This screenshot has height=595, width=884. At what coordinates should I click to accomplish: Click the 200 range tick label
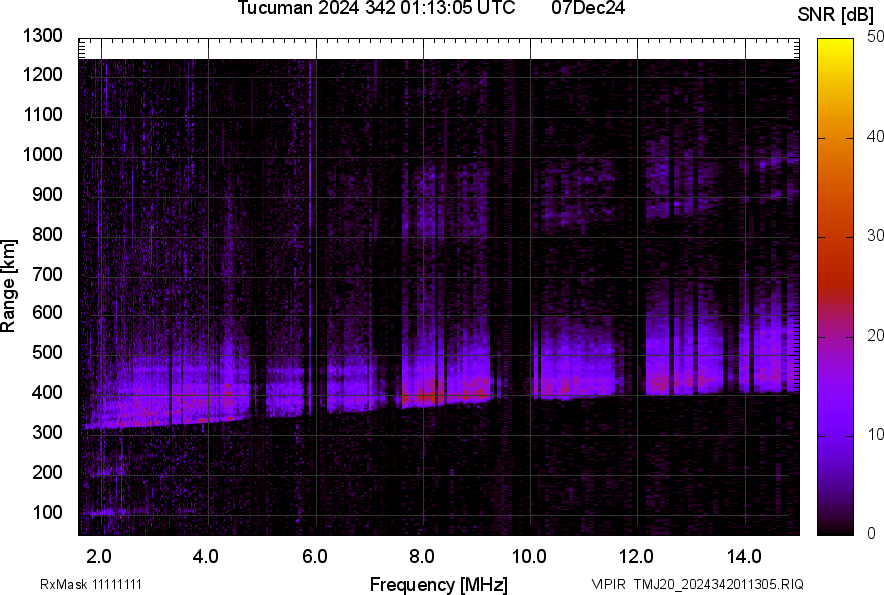pyautogui.click(x=47, y=471)
